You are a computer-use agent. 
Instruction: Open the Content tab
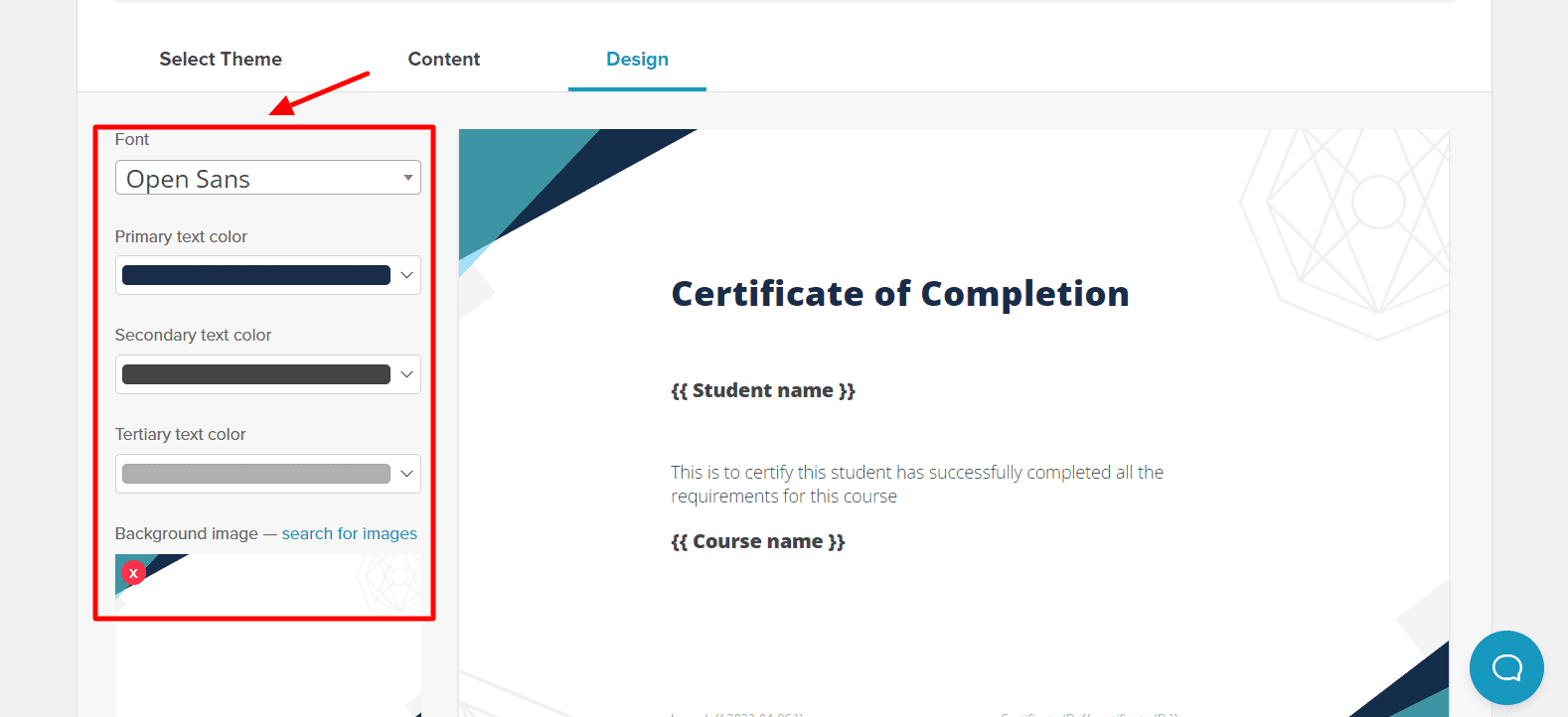point(443,60)
